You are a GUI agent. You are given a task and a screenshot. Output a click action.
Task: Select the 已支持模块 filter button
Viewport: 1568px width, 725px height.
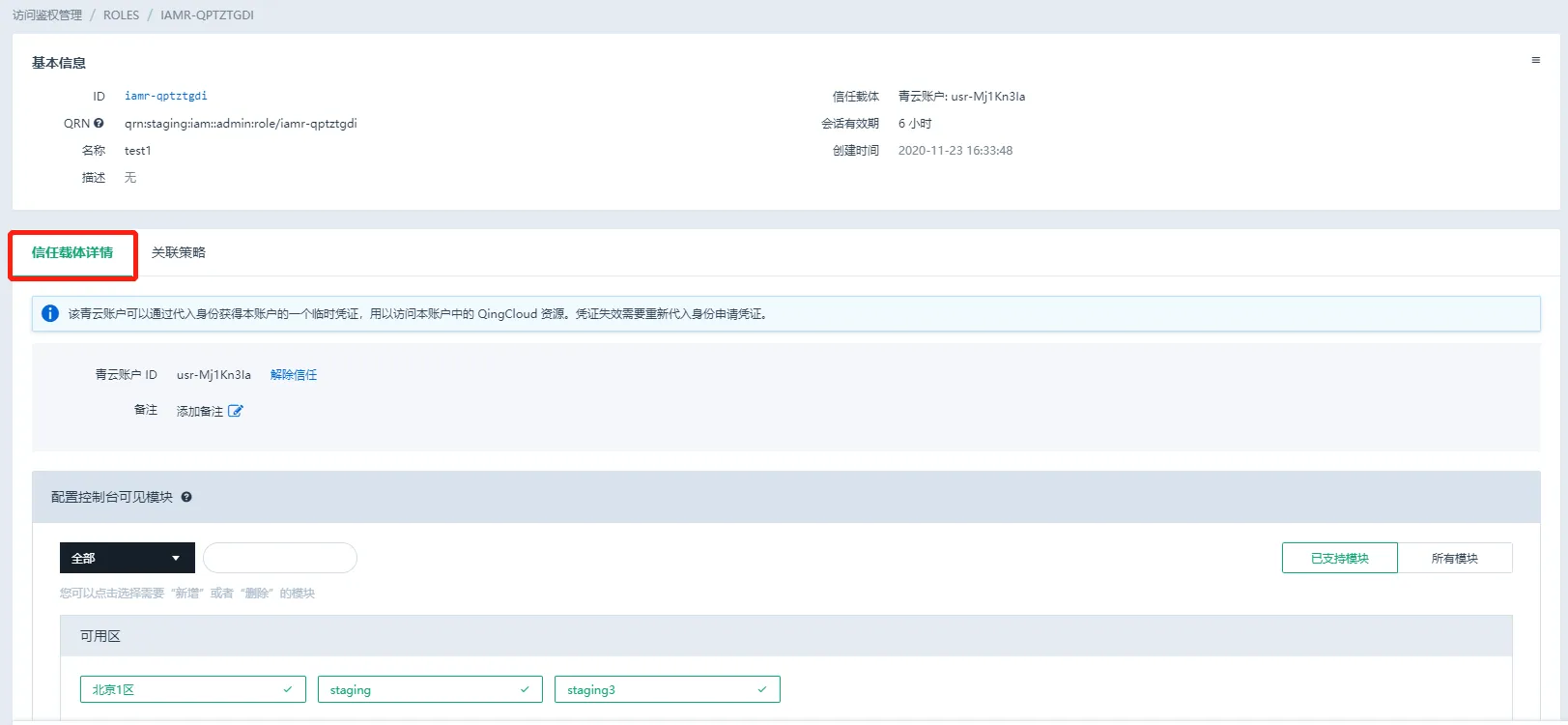point(1339,558)
